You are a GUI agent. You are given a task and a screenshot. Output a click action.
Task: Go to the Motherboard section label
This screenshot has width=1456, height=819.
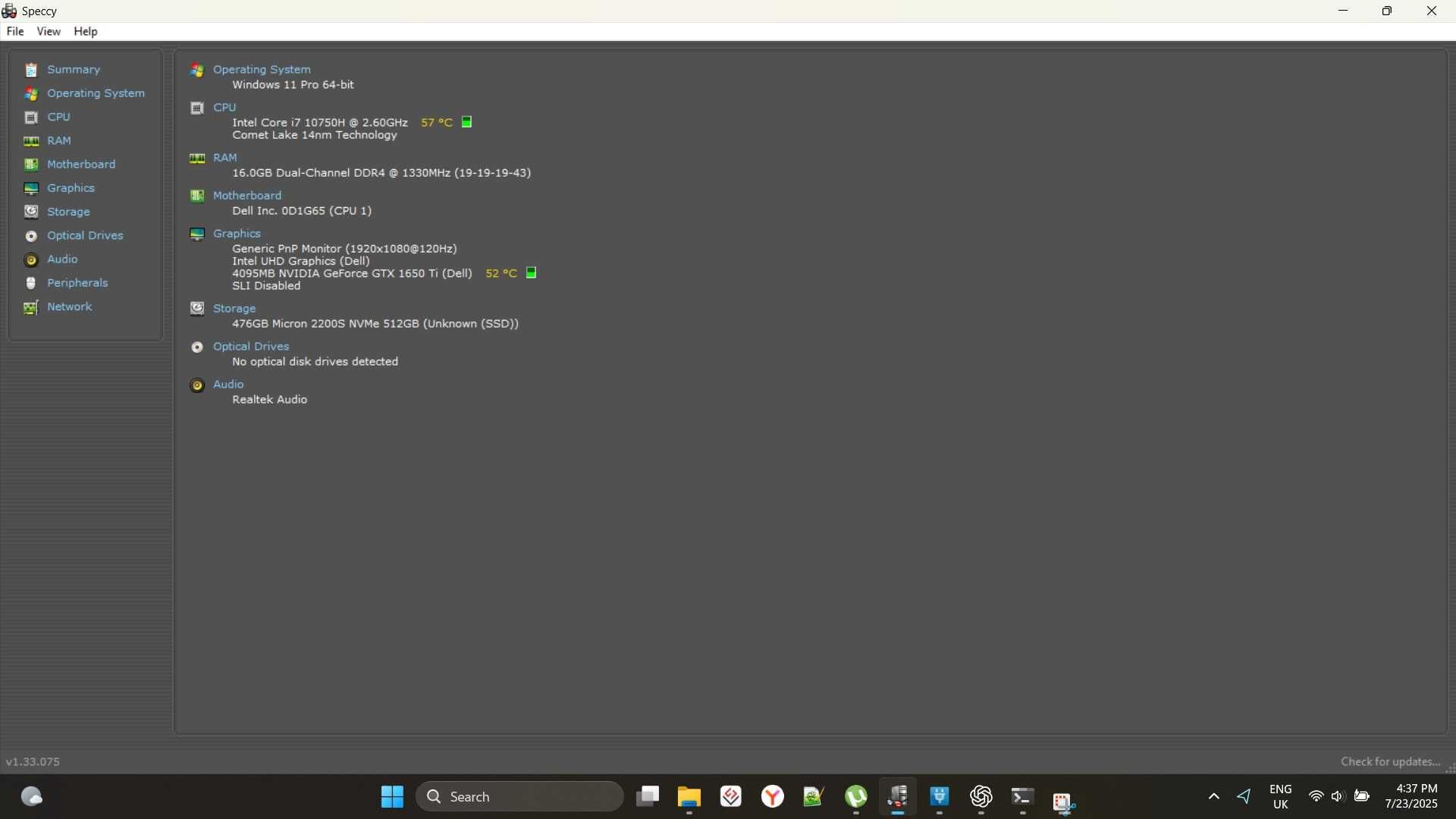(x=81, y=165)
